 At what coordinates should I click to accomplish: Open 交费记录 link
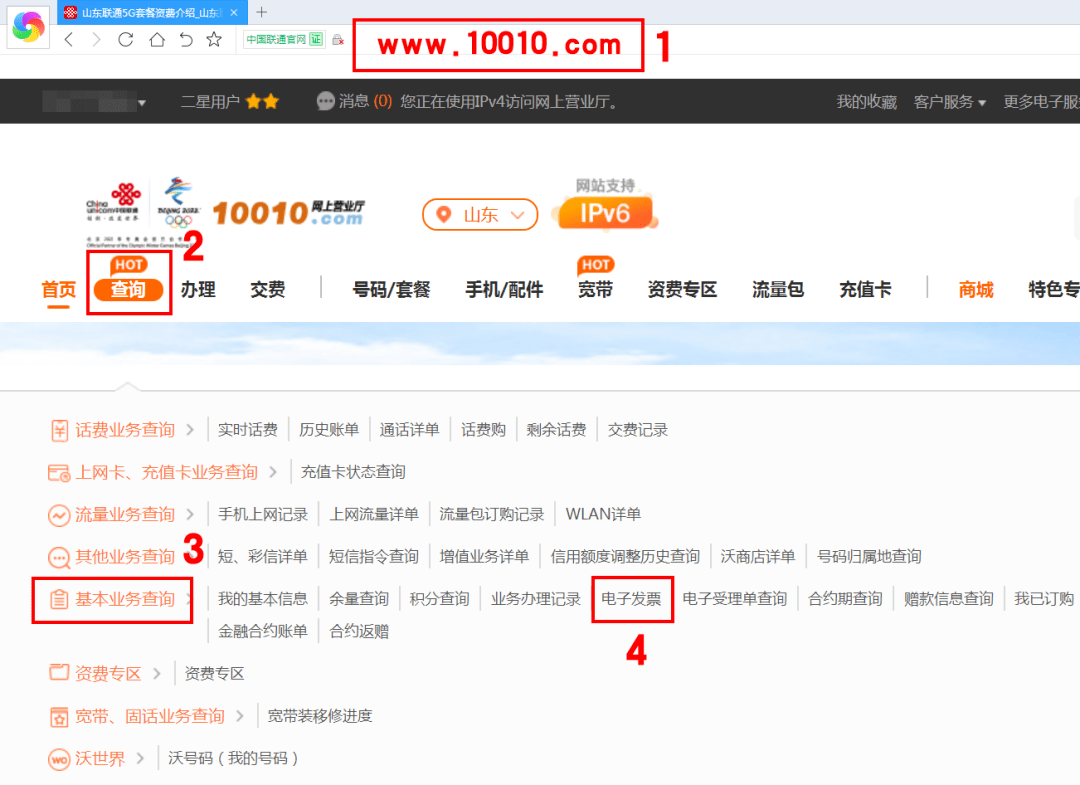pyautogui.click(x=638, y=430)
